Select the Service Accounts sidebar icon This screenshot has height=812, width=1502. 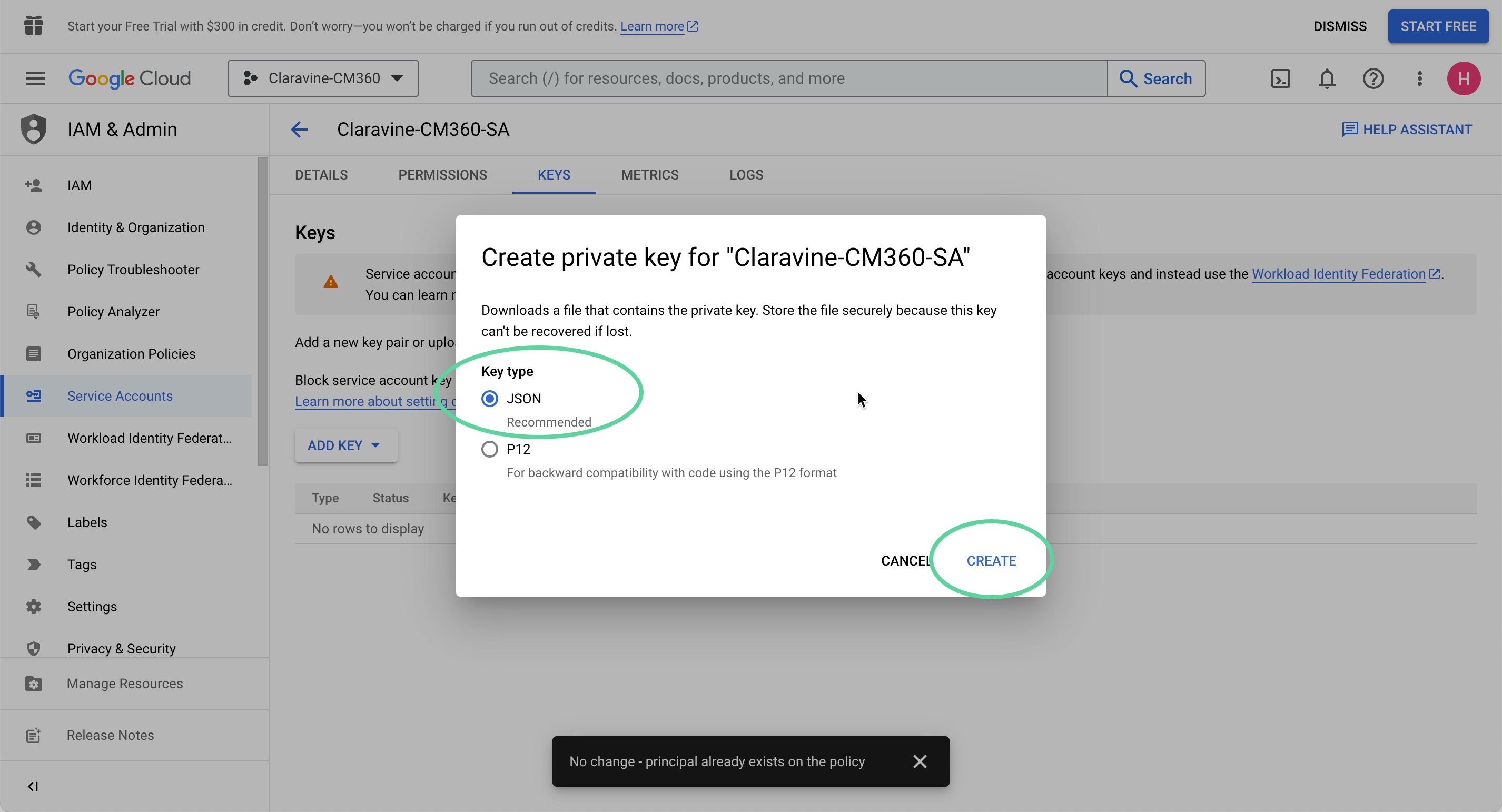33,396
